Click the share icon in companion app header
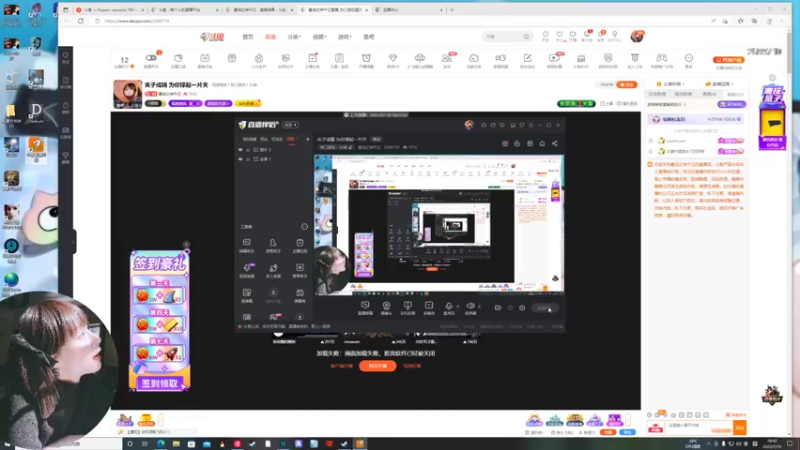 [555, 143]
